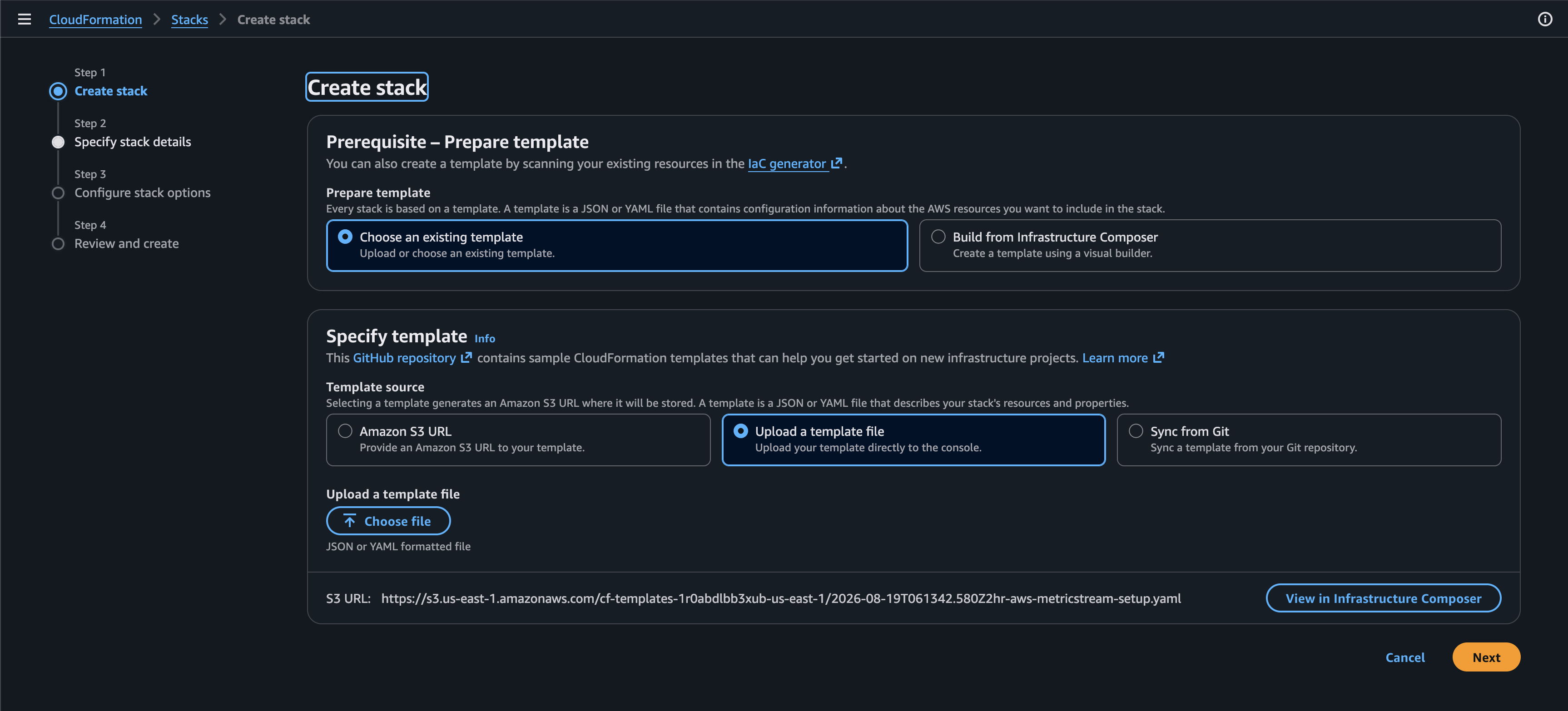
Task: Click Configure stack options step label
Action: click(x=143, y=193)
